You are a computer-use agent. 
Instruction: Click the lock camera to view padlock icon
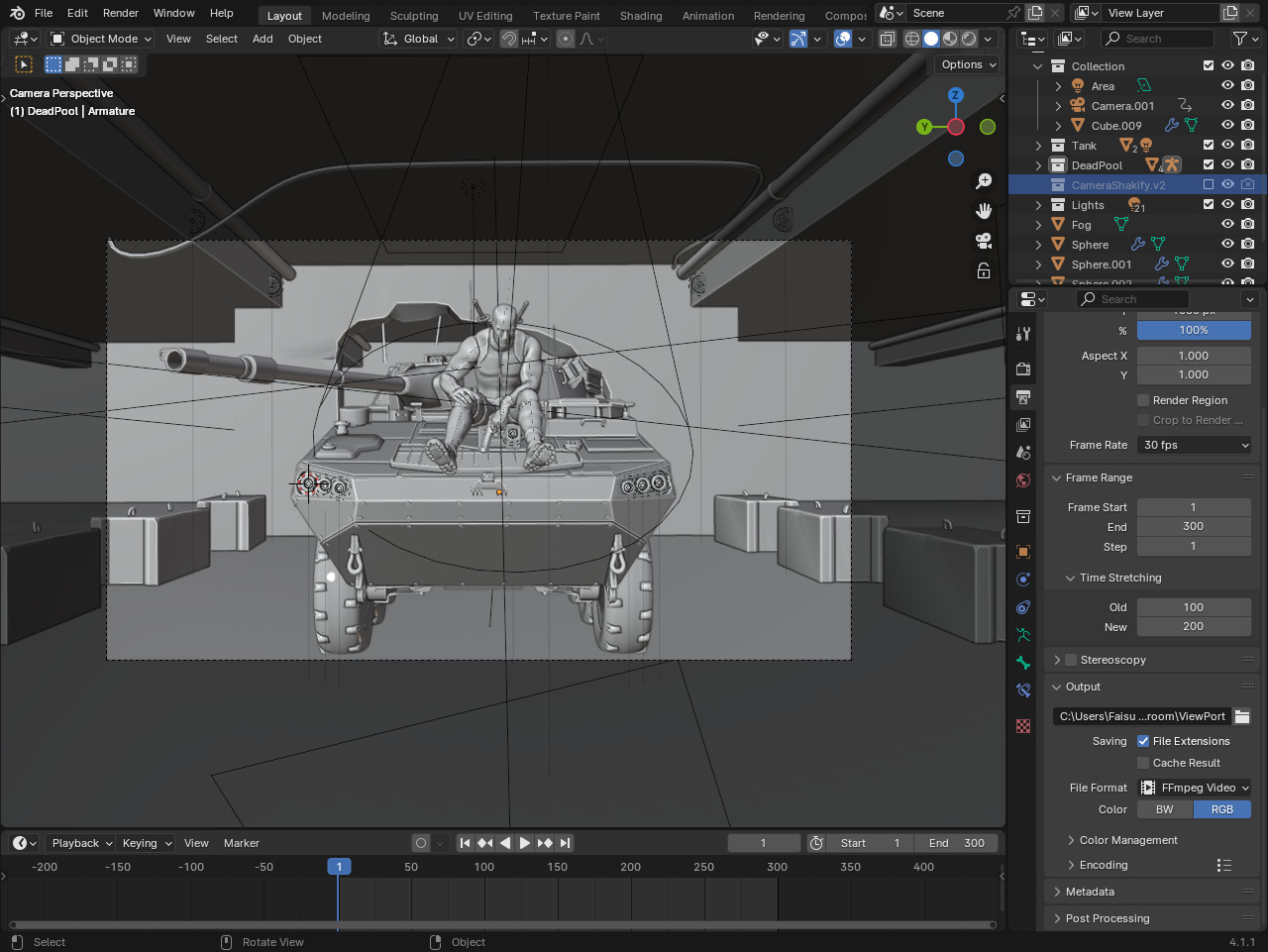coord(984,270)
